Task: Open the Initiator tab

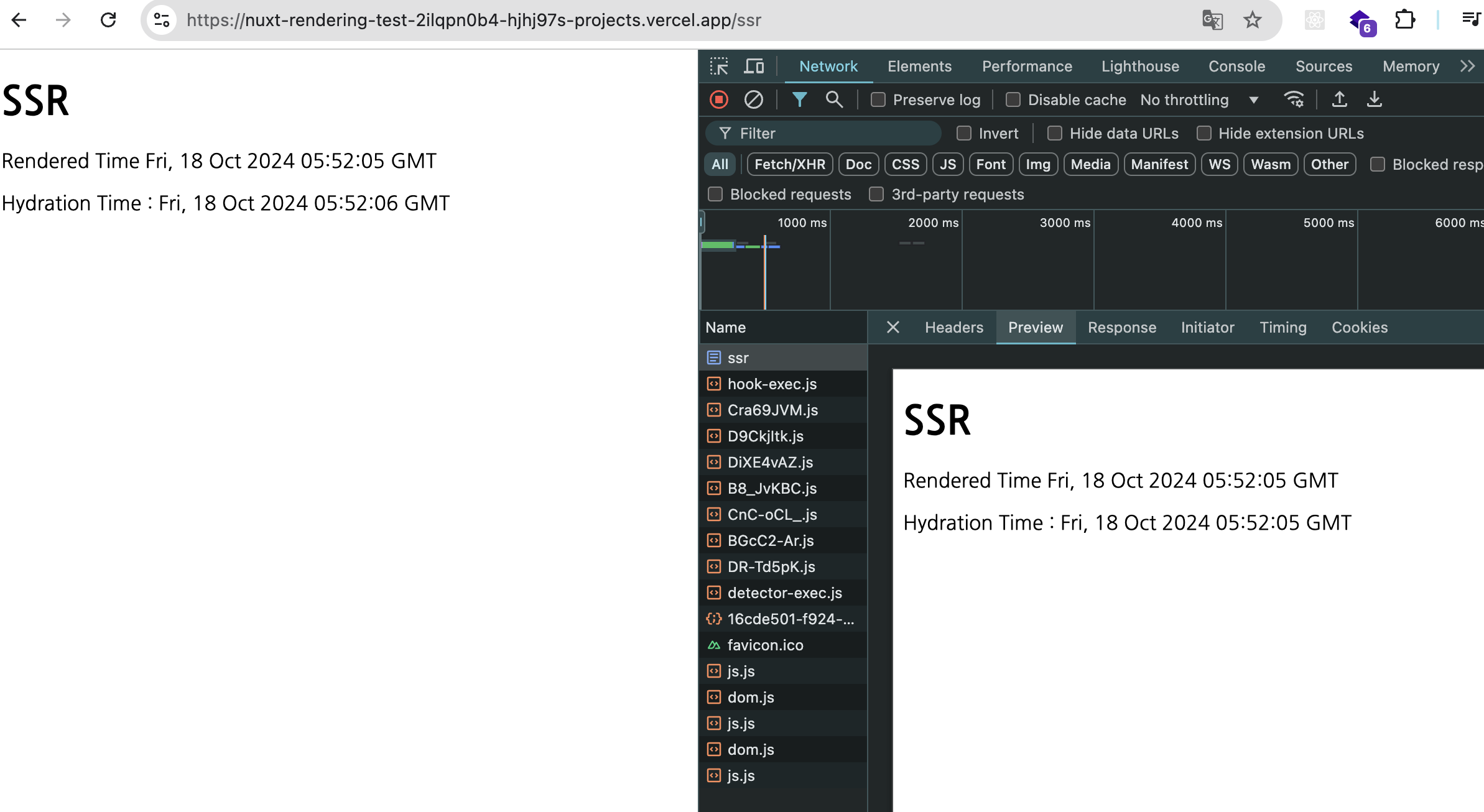Action: pos(1207,327)
